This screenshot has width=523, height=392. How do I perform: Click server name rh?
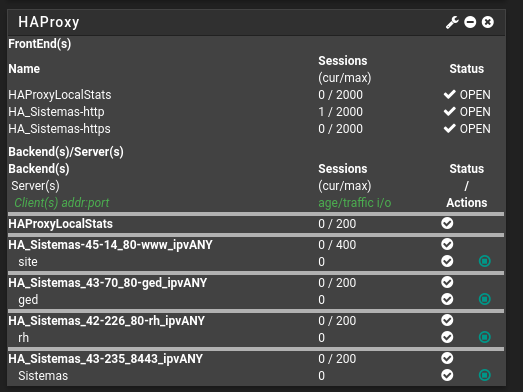coord(23,338)
